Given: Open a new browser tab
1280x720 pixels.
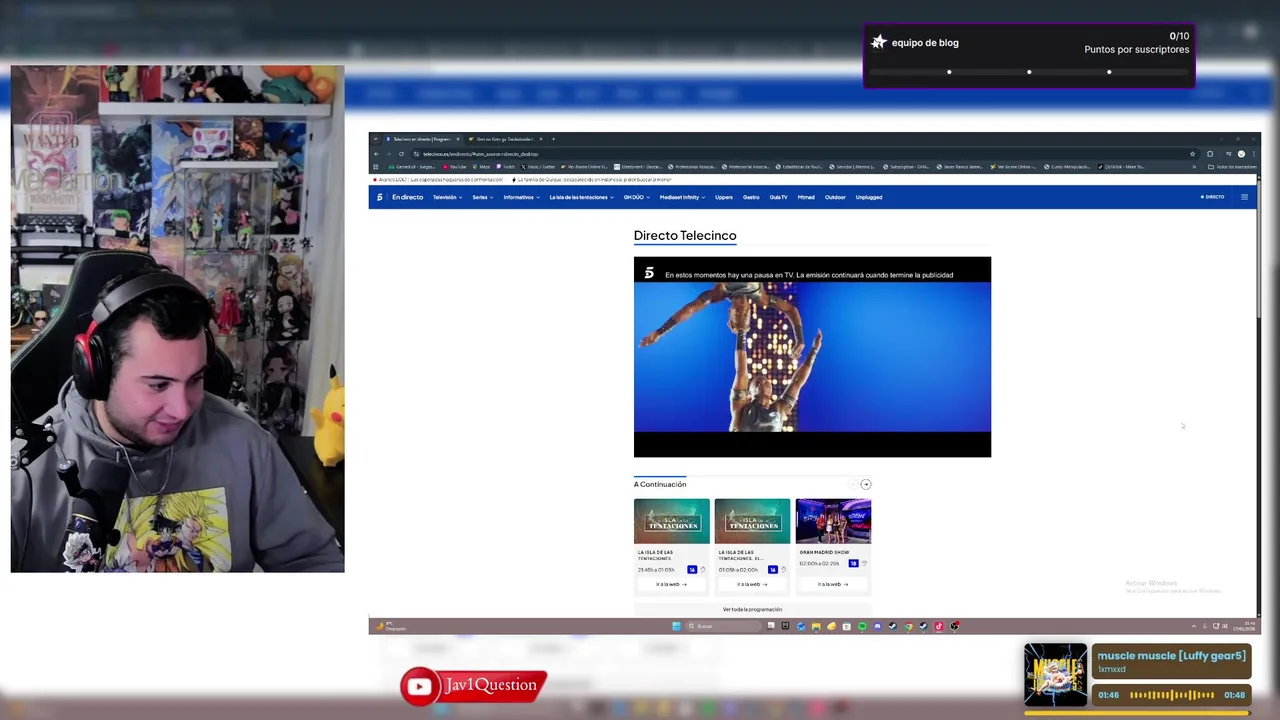Looking at the screenshot, I should [553, 139].
